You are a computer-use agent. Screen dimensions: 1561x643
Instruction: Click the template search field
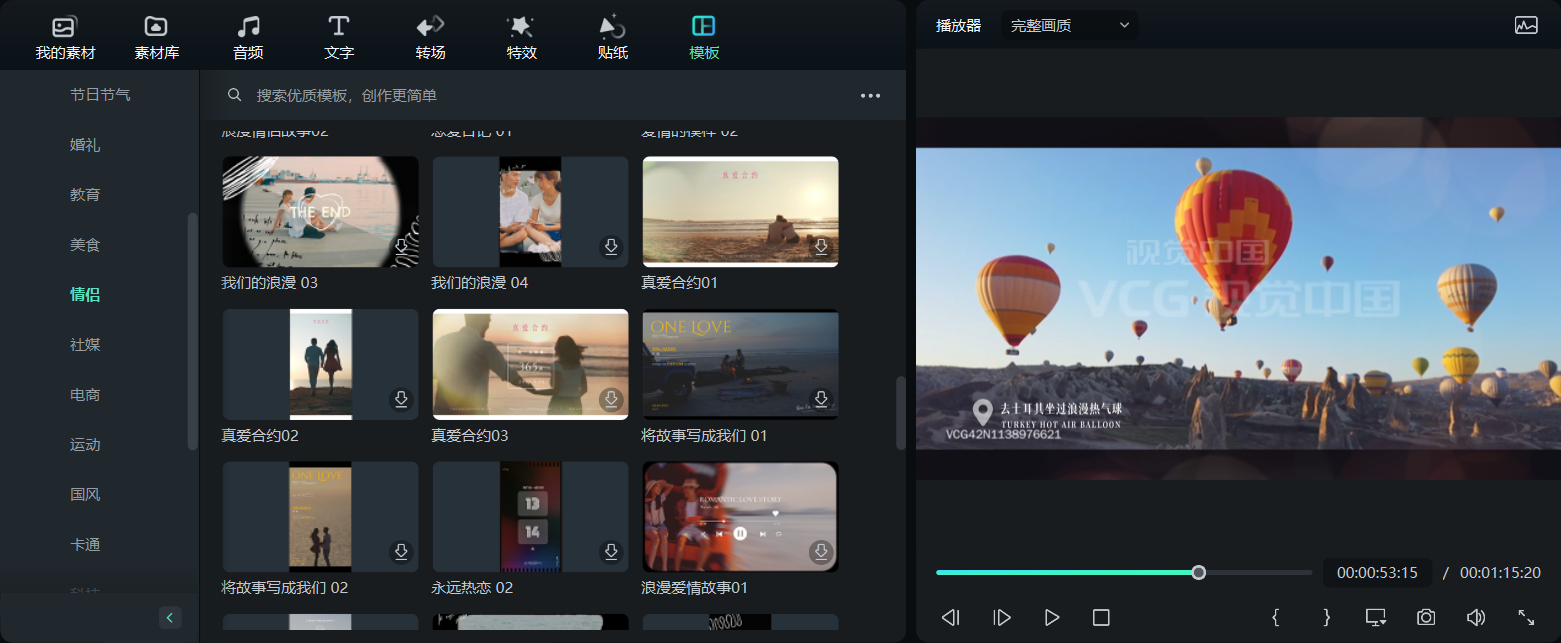click(x=540, y=96)
